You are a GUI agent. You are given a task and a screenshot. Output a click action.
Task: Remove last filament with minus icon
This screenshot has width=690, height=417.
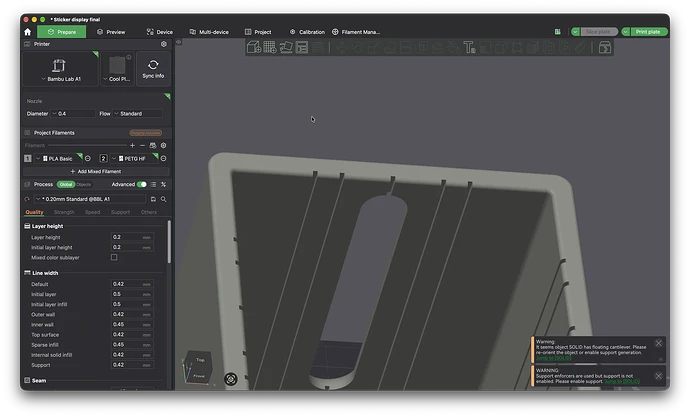click(142, 145)
